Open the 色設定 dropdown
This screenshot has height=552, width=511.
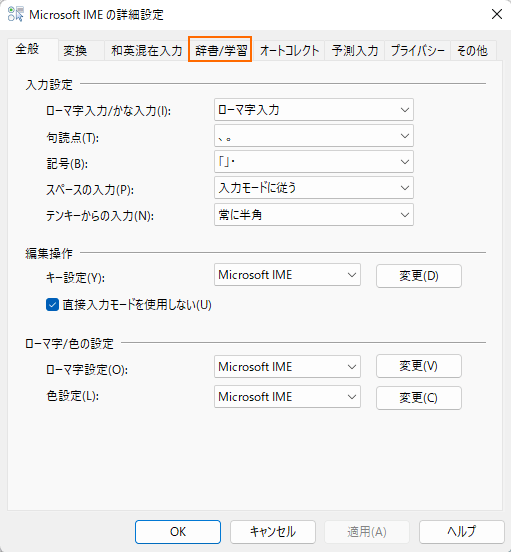coord(287,397)
